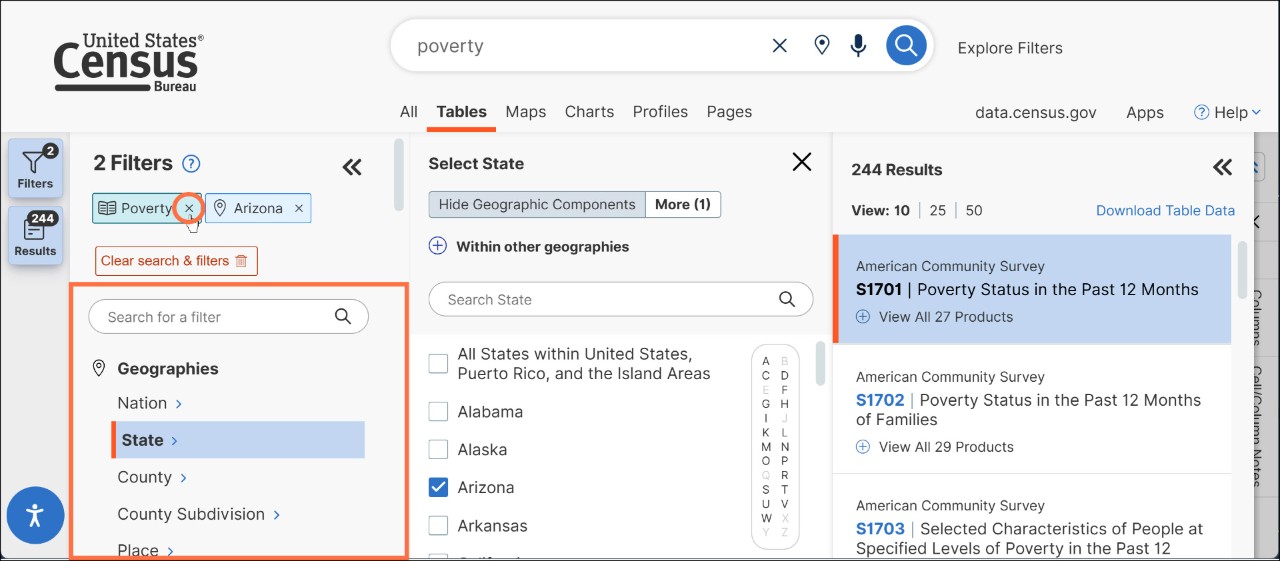The height and width of the screenshot is (561, 1280).
Task: Click the magnifier in Search State box
Action: (788, 299)
